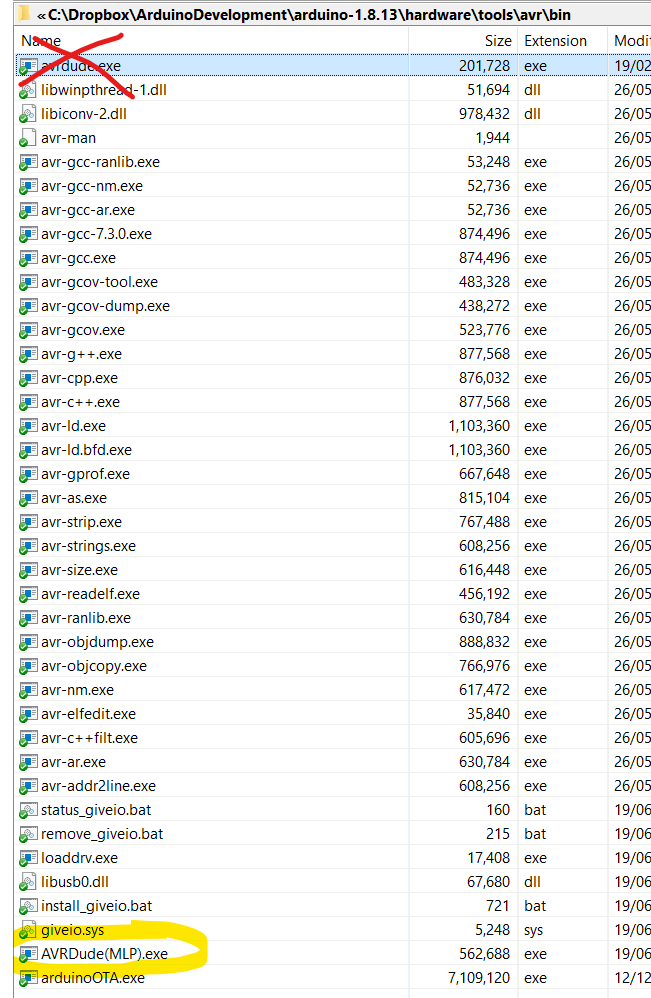Click the avr-gcov-dump.exe icon

click(27, 306)
